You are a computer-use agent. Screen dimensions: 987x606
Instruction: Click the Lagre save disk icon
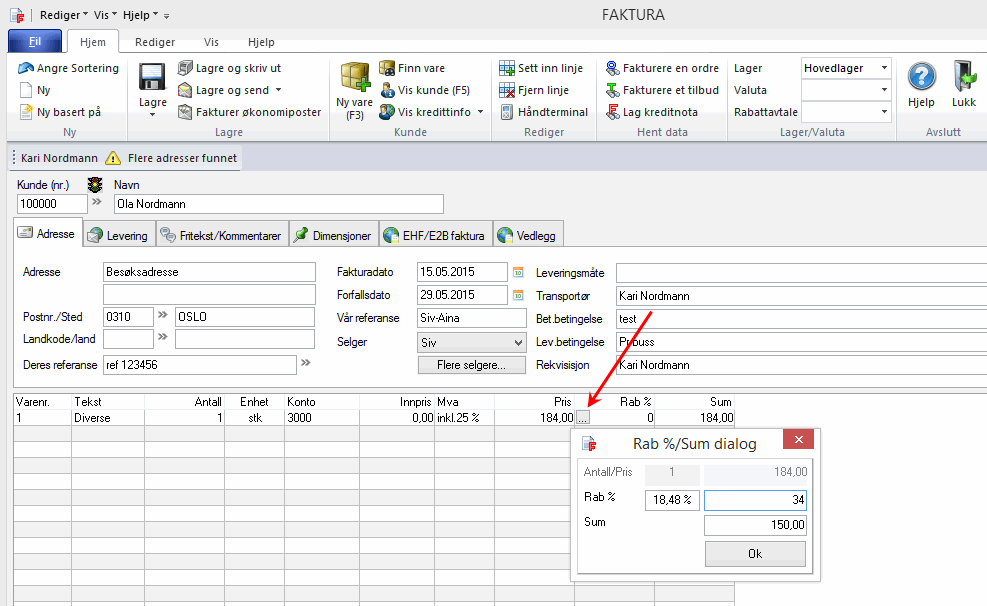pos(152,79)
